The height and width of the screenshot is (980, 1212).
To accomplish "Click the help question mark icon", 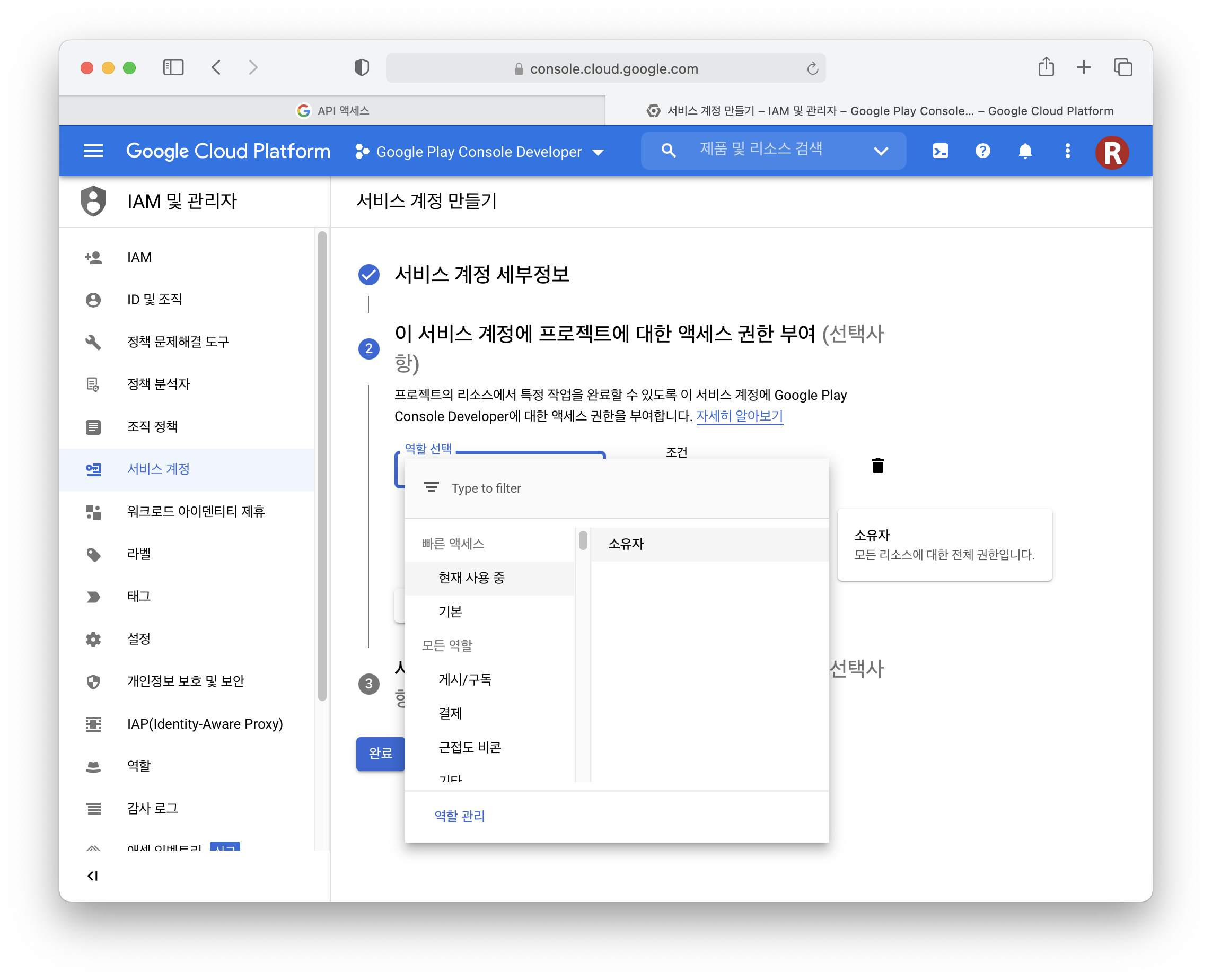I will click(x=982, y=151).
